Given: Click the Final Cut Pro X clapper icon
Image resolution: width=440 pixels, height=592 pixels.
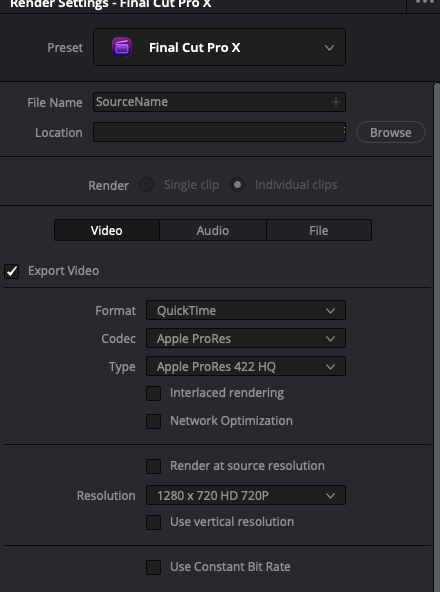Looking at the screenshot, I should click(122, 48).
